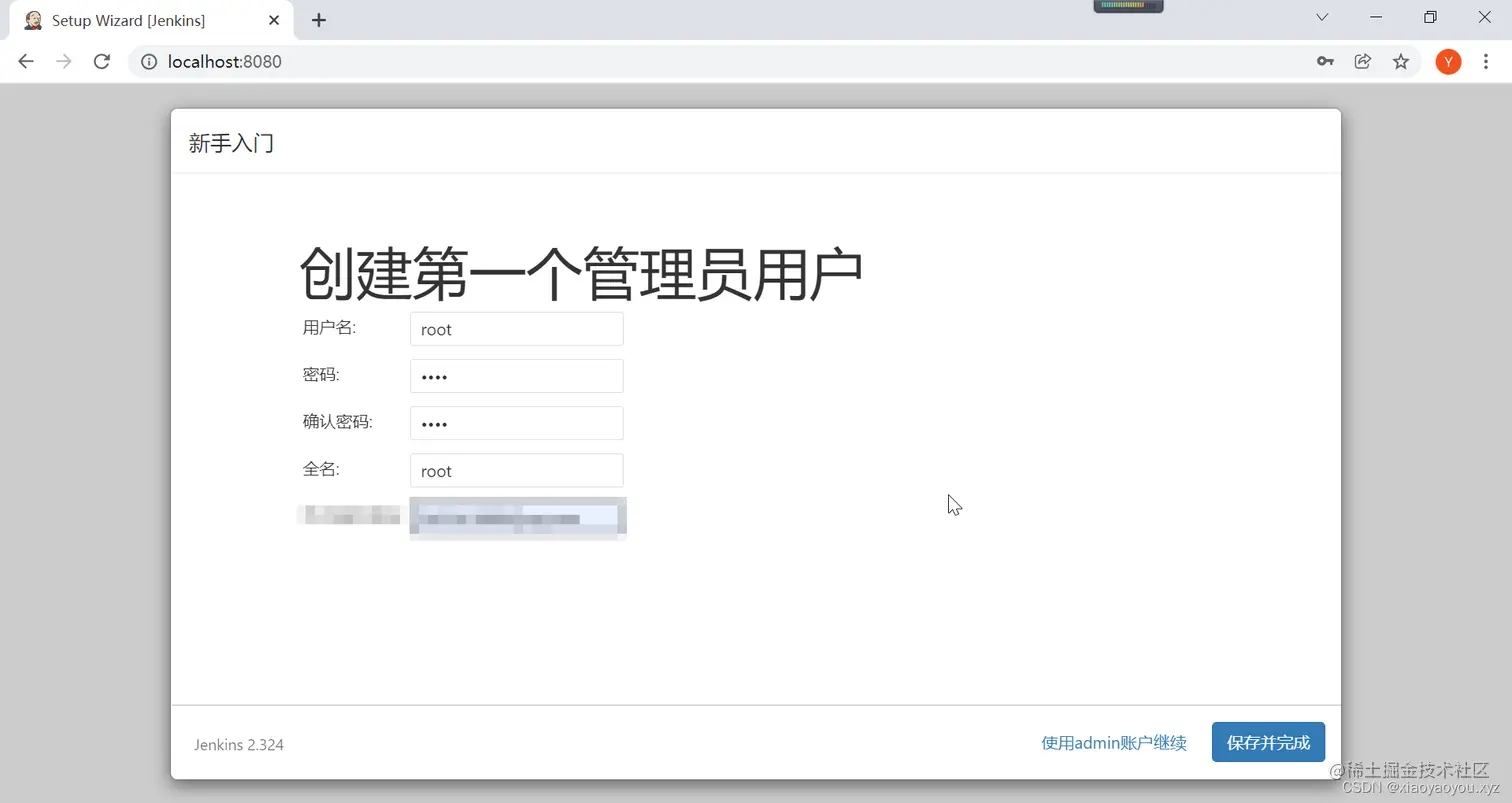Click the chevron near window controls

point(1322,17)
